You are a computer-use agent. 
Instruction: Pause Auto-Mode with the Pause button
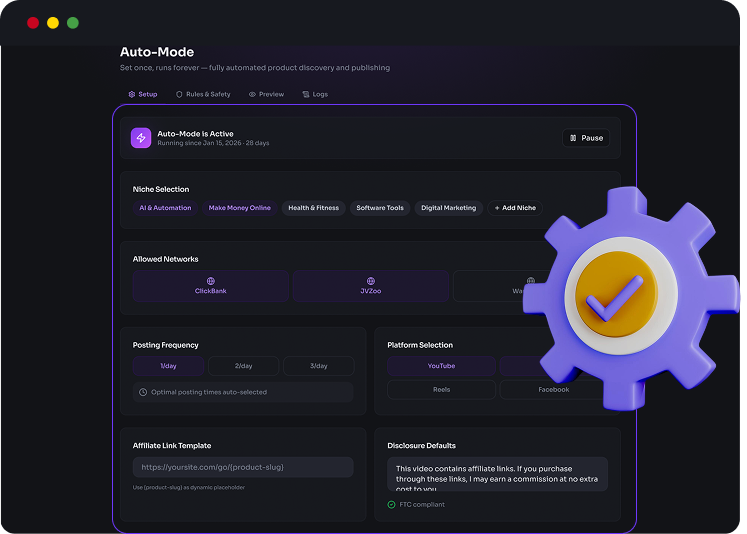click(x=586, y=138)
